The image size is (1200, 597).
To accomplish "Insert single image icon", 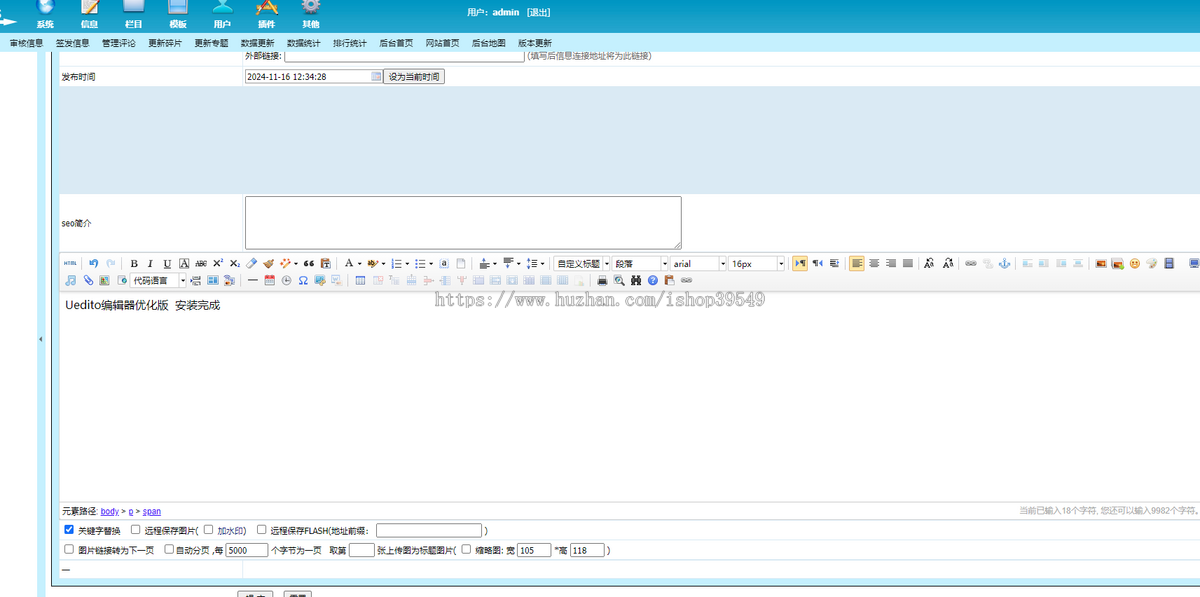I will tap(1100, 263).
